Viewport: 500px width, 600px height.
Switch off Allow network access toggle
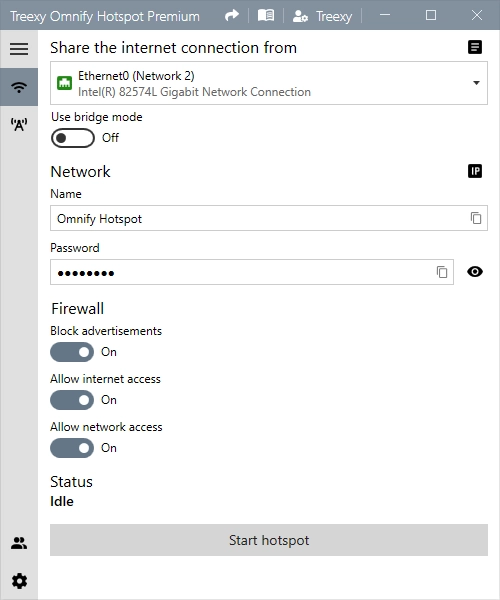72,448
